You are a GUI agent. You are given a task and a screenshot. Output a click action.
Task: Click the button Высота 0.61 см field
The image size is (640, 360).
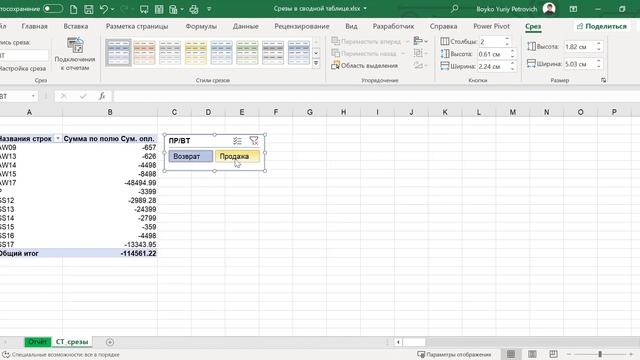click(493, 54)
